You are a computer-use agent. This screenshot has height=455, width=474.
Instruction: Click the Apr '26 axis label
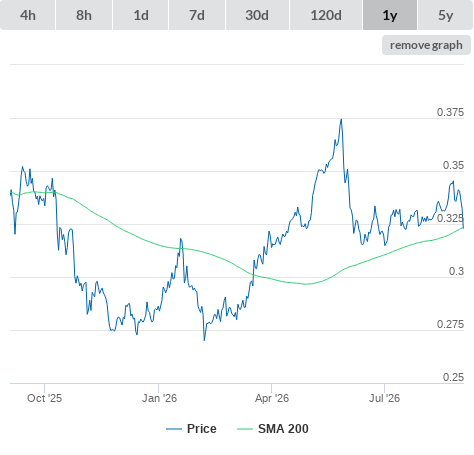coord(272,398)
